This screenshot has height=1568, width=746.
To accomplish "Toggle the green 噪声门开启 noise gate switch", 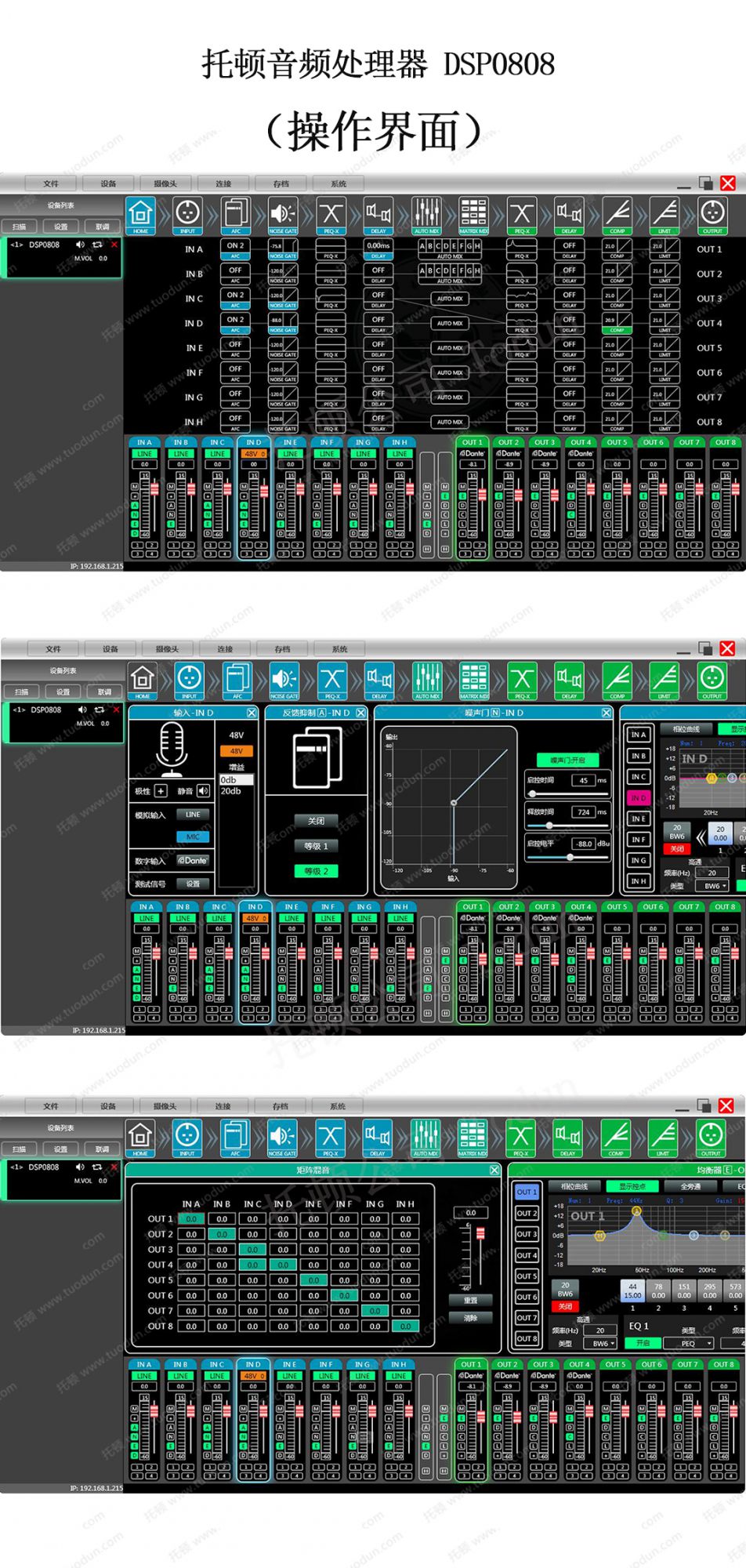I will pyautogui.click(x=567, y=760).
